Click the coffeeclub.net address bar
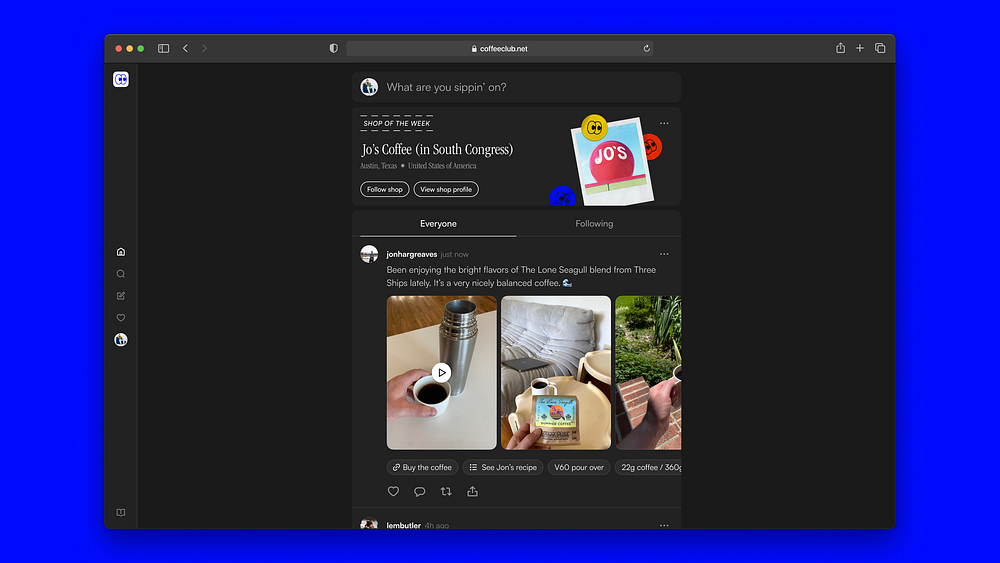 (499, 48)
